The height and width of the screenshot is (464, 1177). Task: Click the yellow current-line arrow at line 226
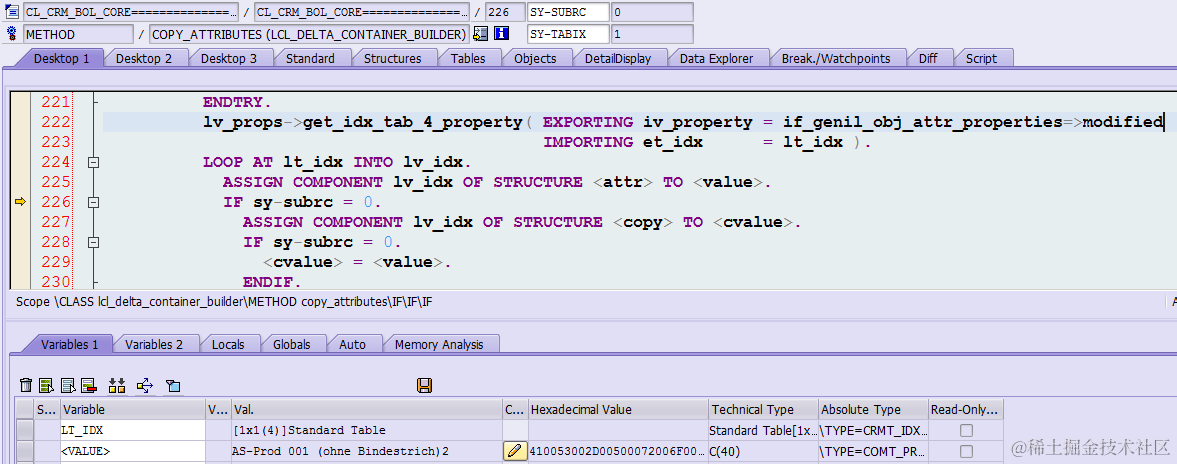coord(20,201)
